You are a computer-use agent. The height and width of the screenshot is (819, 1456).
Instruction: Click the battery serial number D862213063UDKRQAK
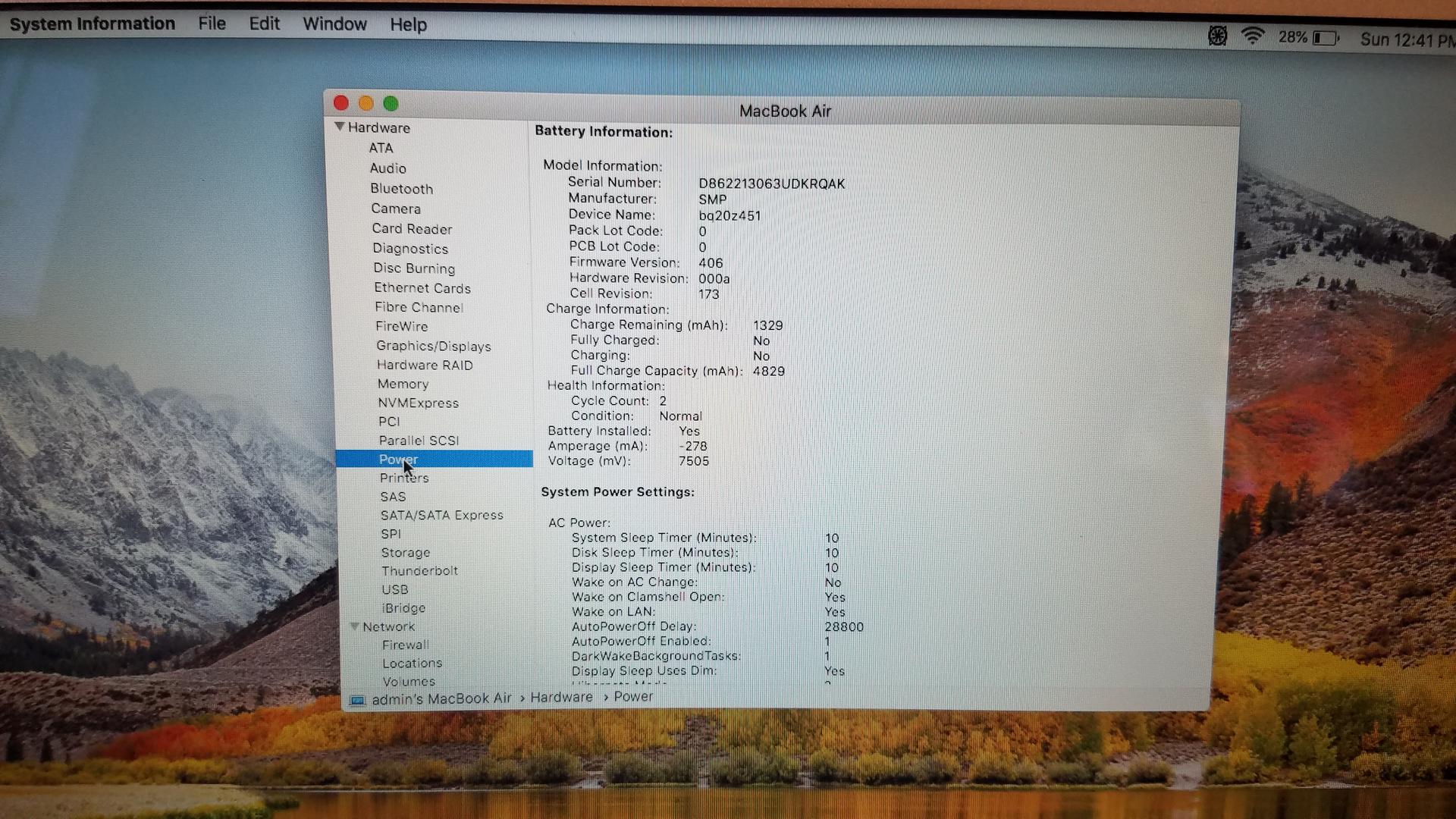click(771, 184)
